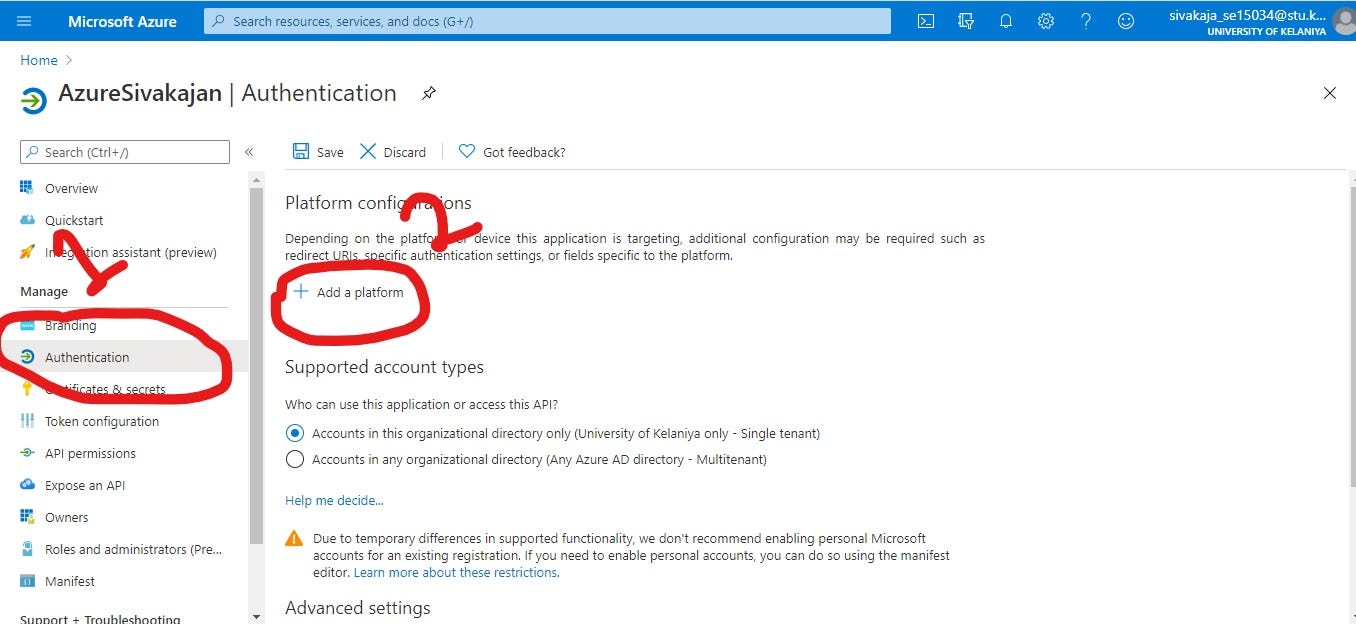The image size is (1356, 624).
Task: Open Owners in the sidebar
Action: [66, 517]
